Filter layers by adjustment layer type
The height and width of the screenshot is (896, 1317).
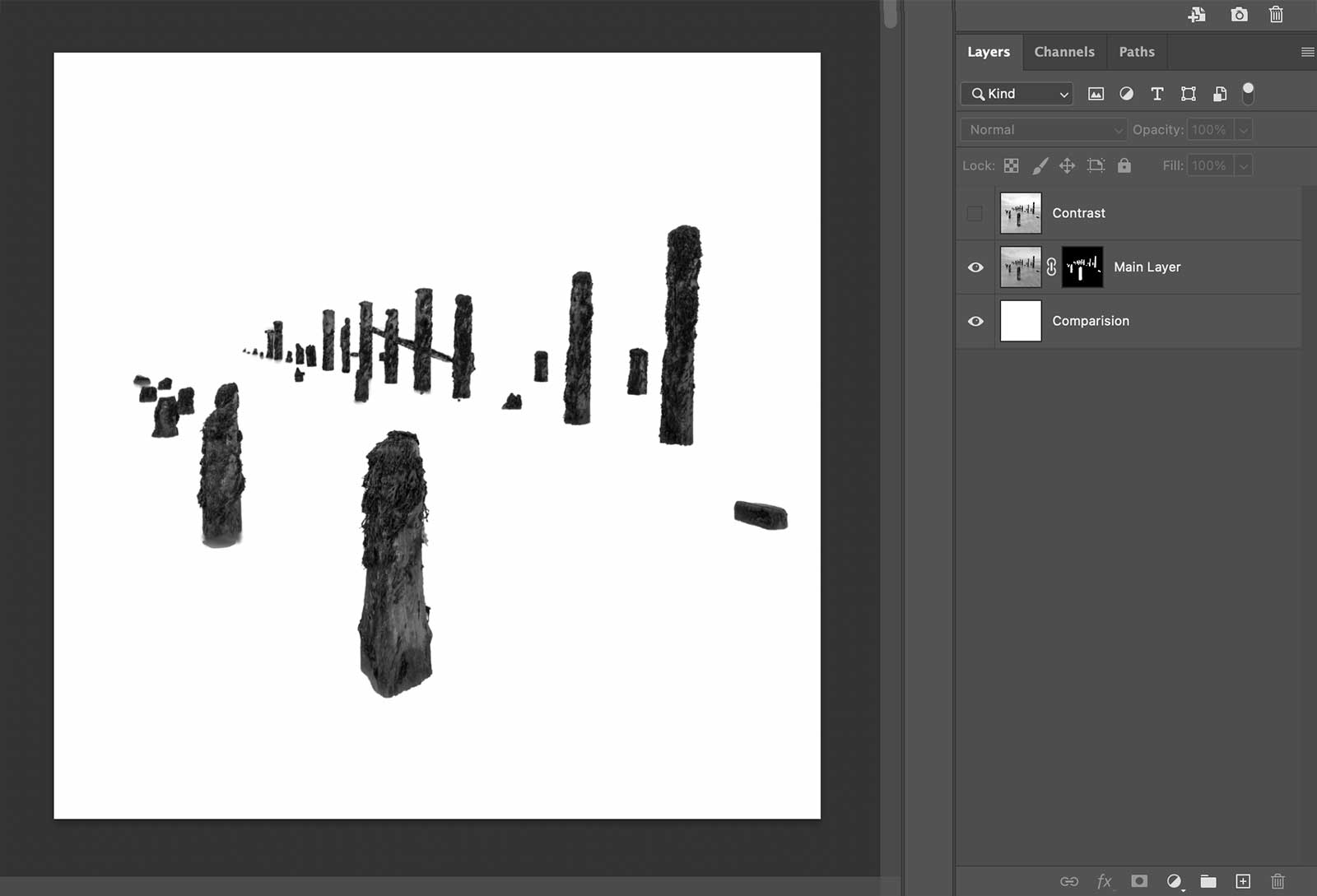[x=1126, y=94]
